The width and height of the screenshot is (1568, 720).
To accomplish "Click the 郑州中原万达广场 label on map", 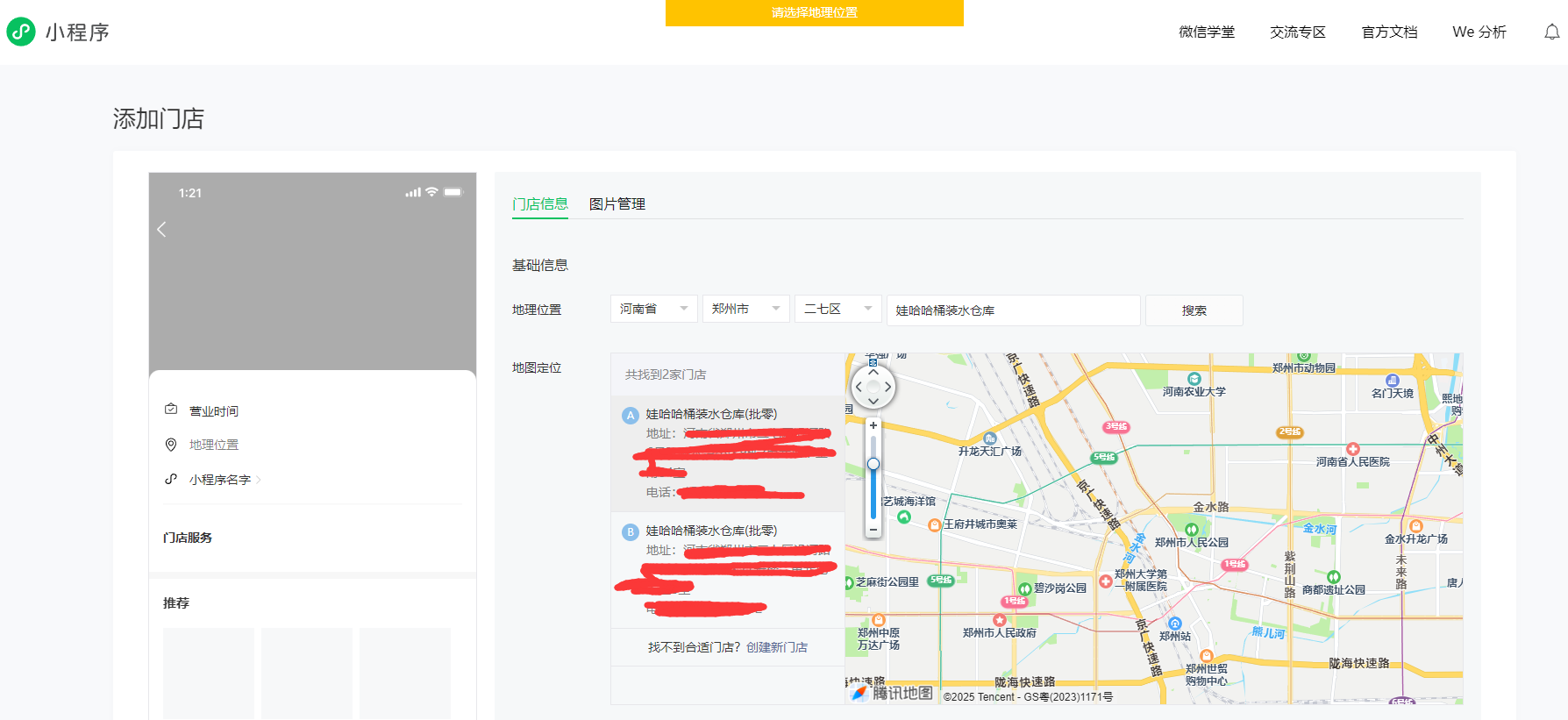I will (x=879, y=638).
